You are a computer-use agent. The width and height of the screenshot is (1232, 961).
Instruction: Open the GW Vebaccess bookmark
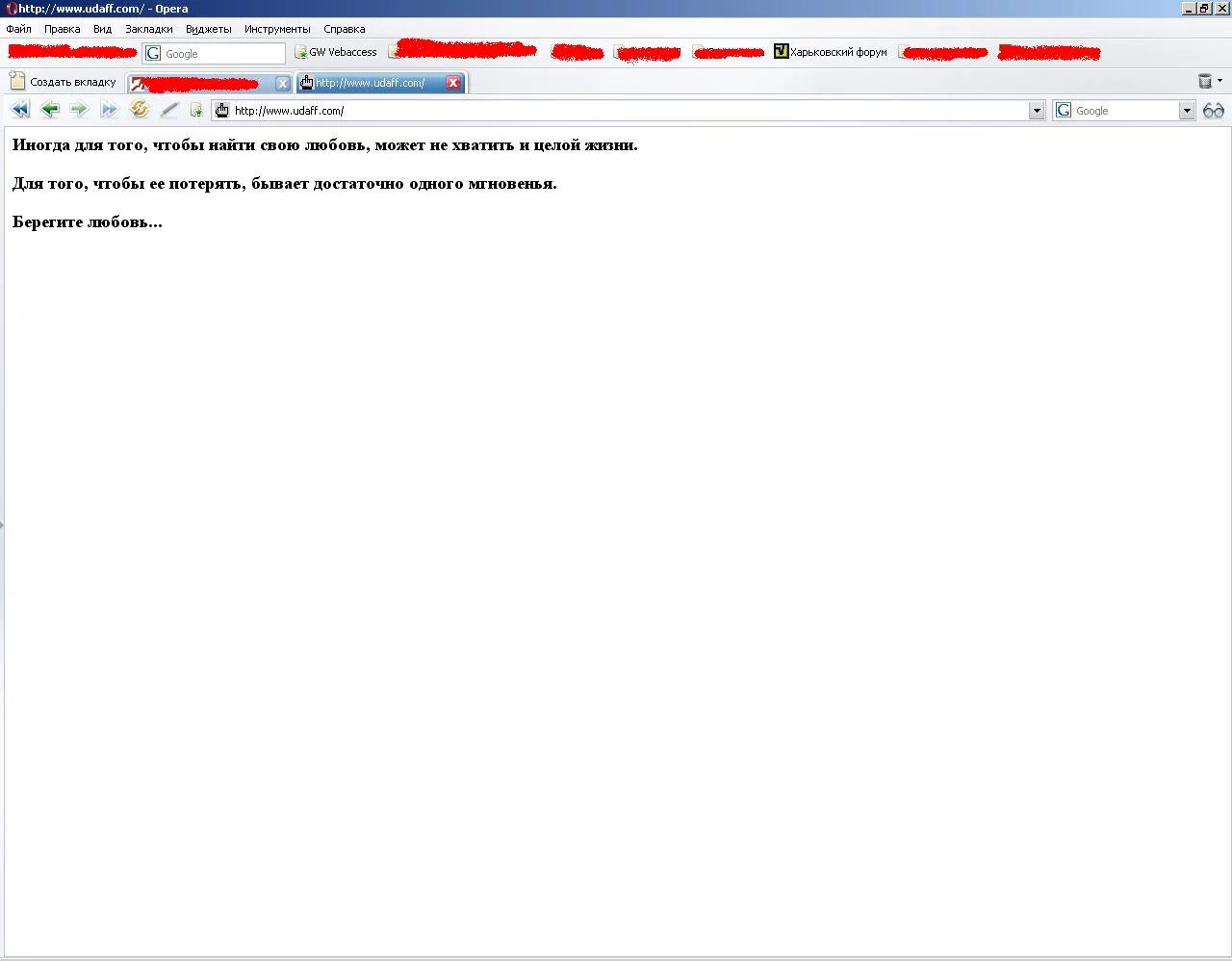click(335, 52)
